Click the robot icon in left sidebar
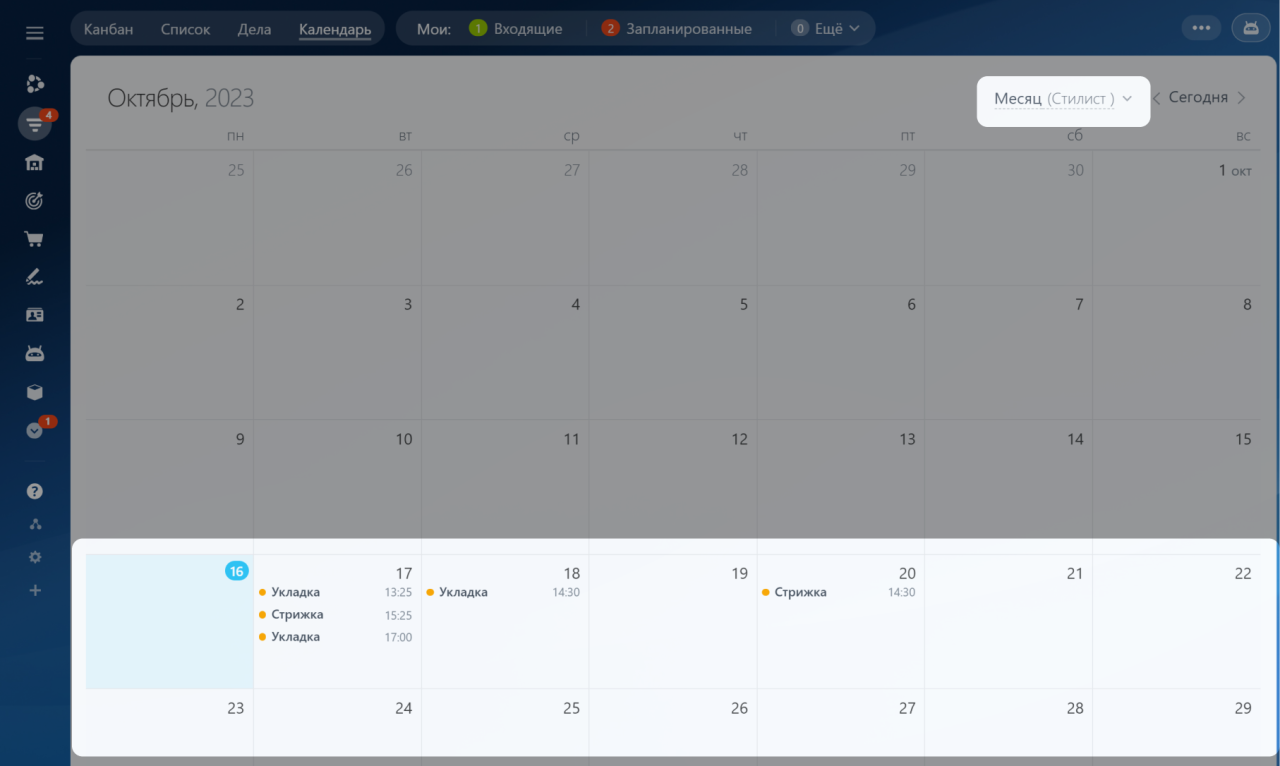1280x766 pixels. point(35,353)
